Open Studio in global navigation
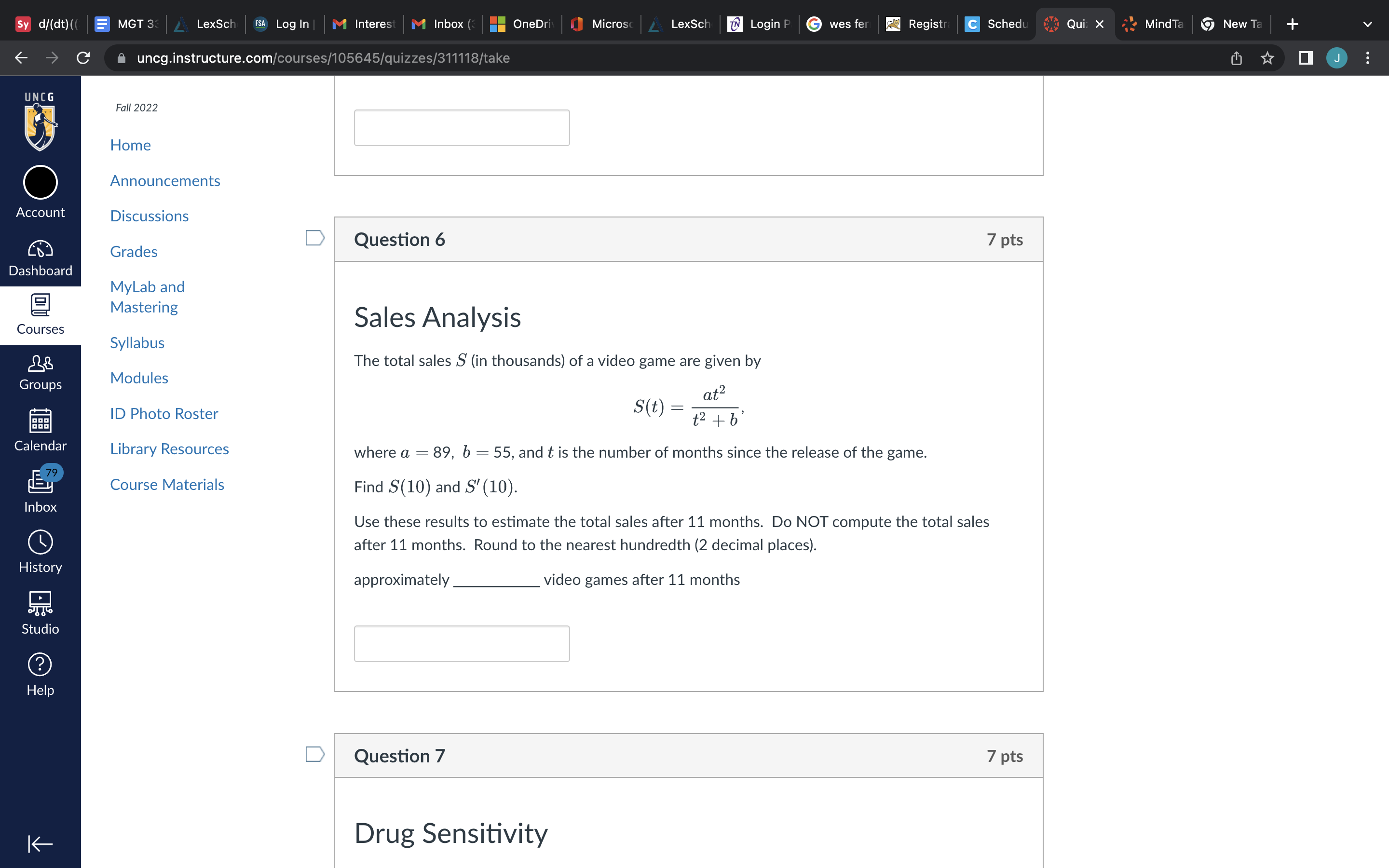 (40, 612)
